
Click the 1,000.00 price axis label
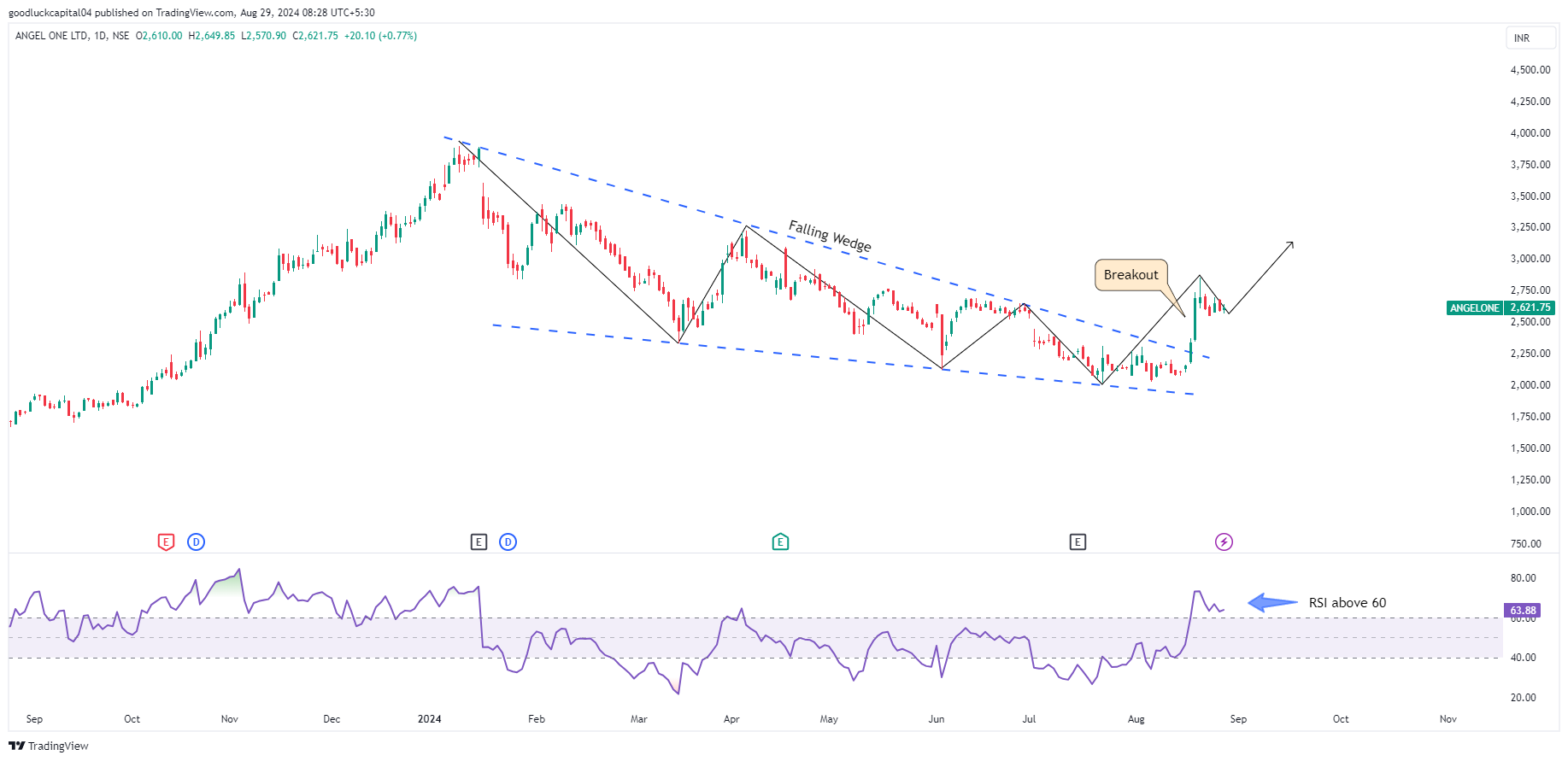point(1530,512)
